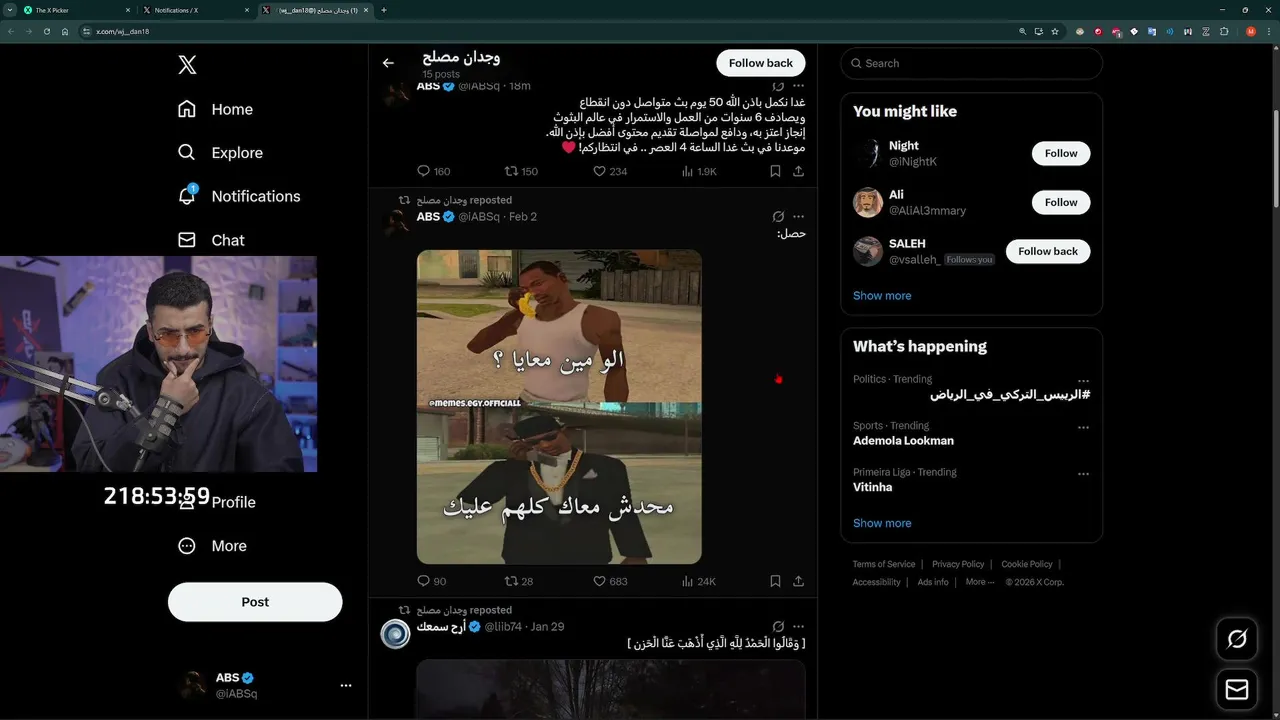Click Grok icon on Jan 29 post
The image size is (1280, 720).
click(778, 627)
